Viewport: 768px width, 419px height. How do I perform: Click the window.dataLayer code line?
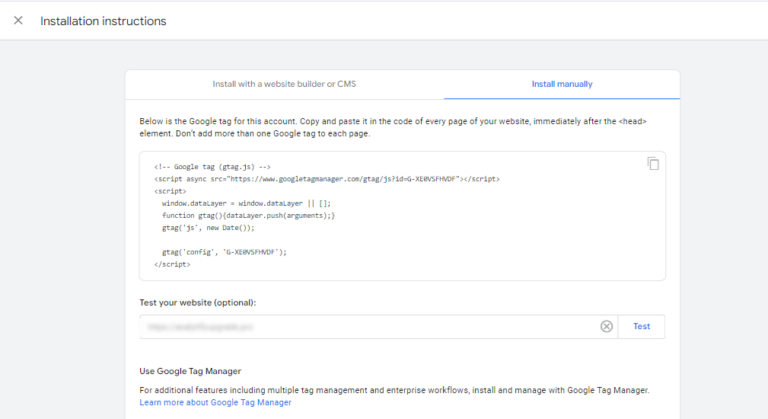click(x=246, y=203)
